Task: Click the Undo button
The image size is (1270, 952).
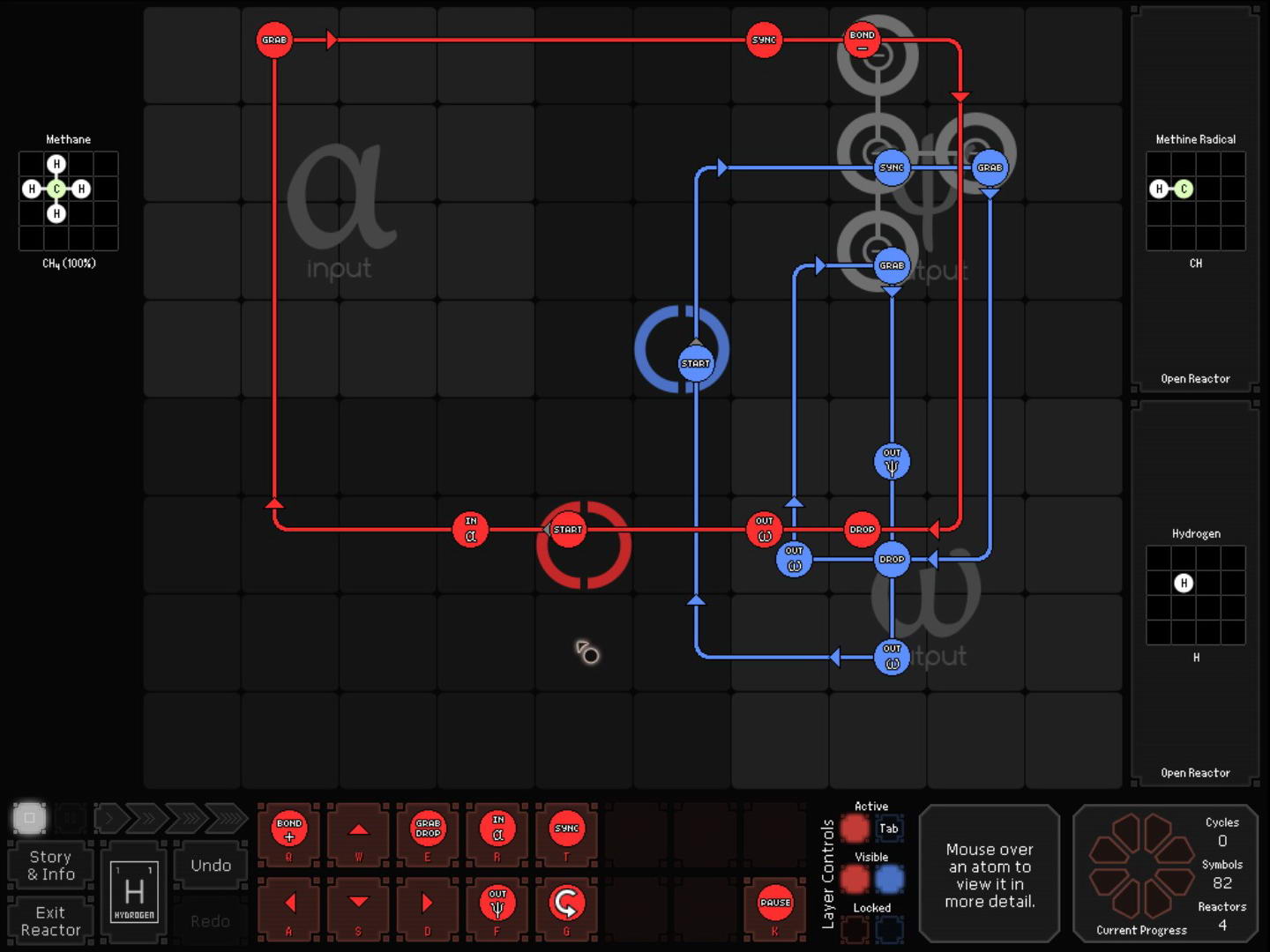Action: [211, 866]
